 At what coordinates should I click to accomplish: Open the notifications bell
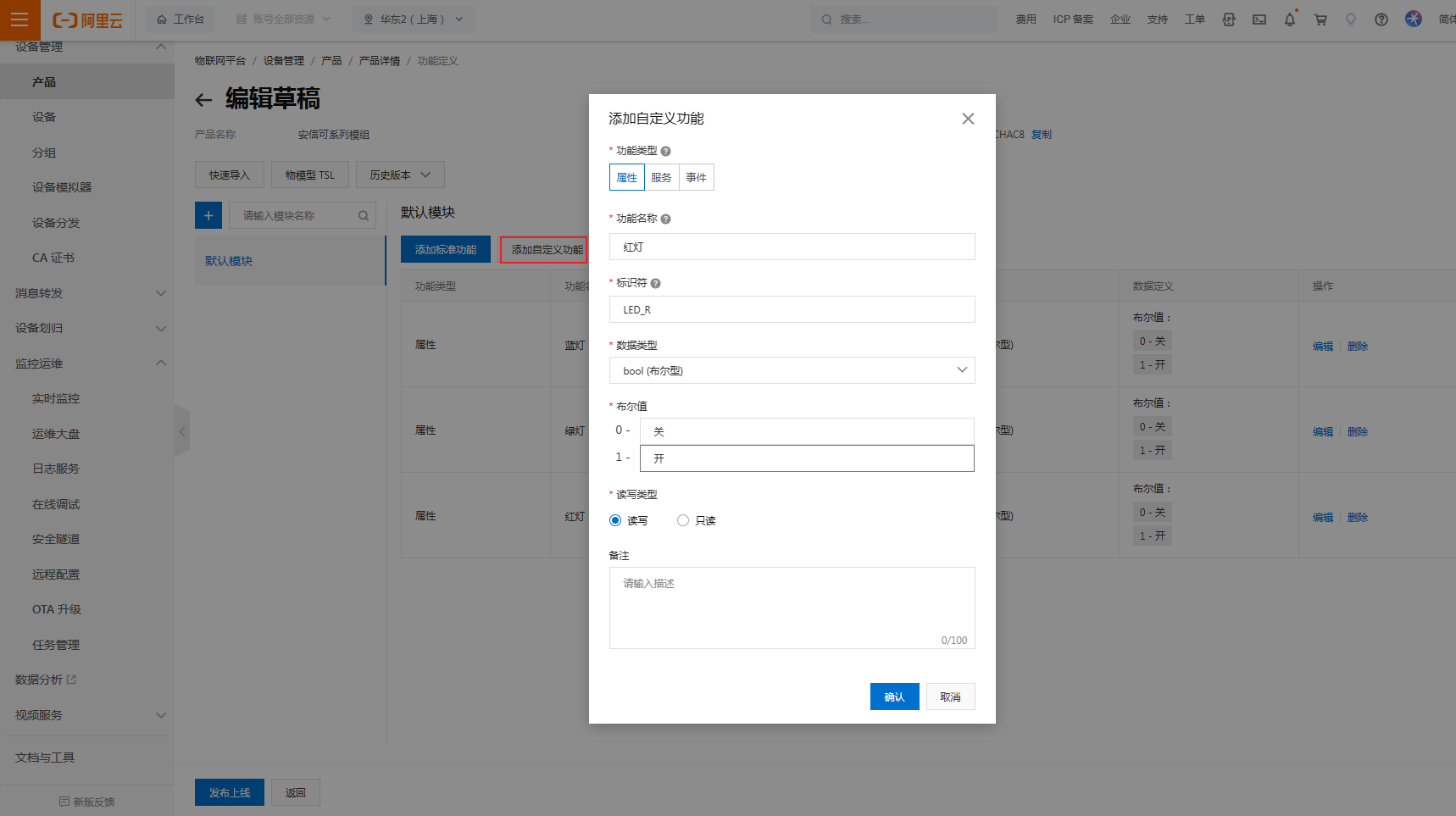click(1290, 19)
